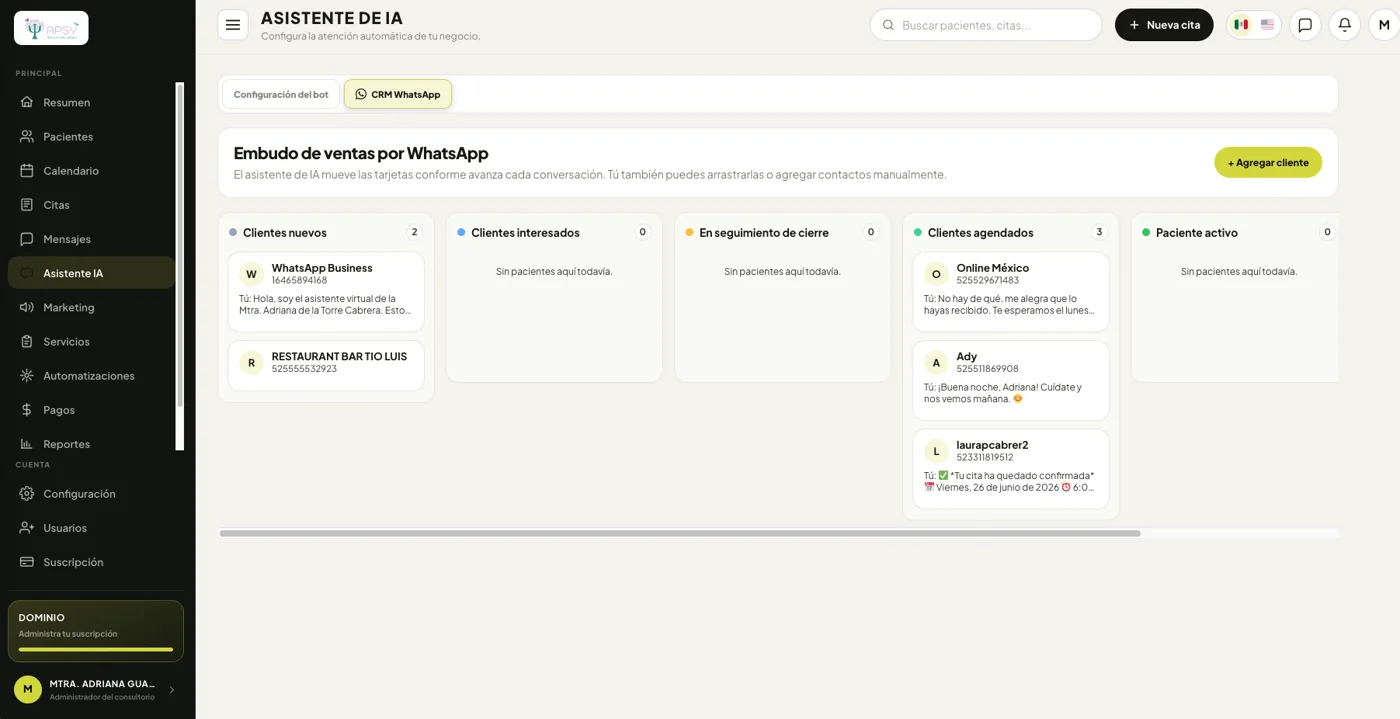1400x719 pixels.
Task: Click the Mensajes chat bubble icon
Action: coord(27,239)
